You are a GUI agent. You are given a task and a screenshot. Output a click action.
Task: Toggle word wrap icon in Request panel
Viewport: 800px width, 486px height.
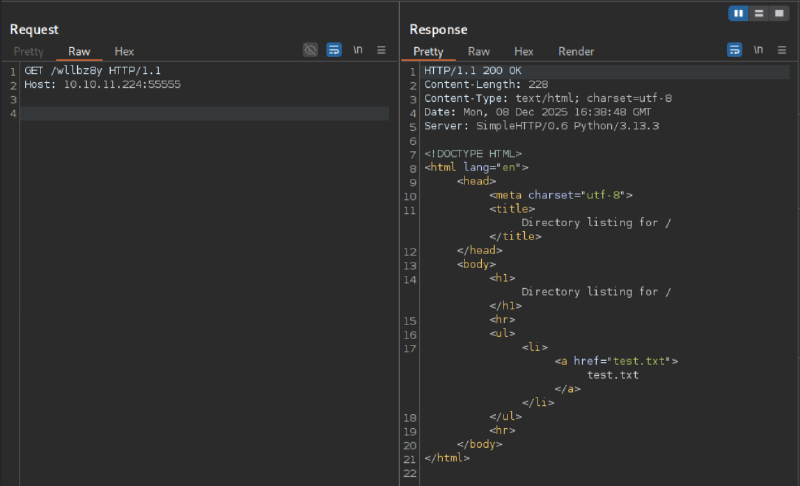coord(334,50)
